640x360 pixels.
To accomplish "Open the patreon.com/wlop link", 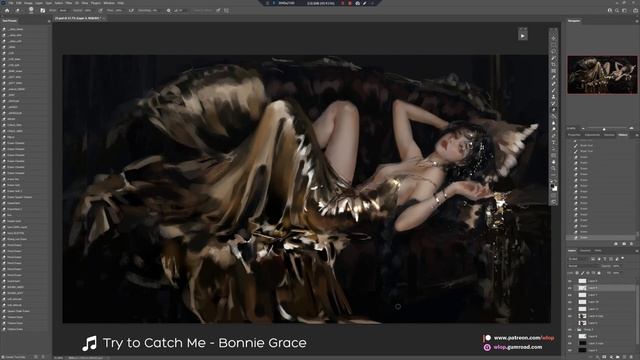I will tap(524, 338).
